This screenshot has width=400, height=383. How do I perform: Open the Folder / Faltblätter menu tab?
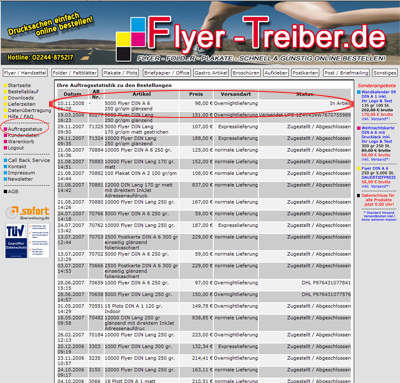click(75, 73)
